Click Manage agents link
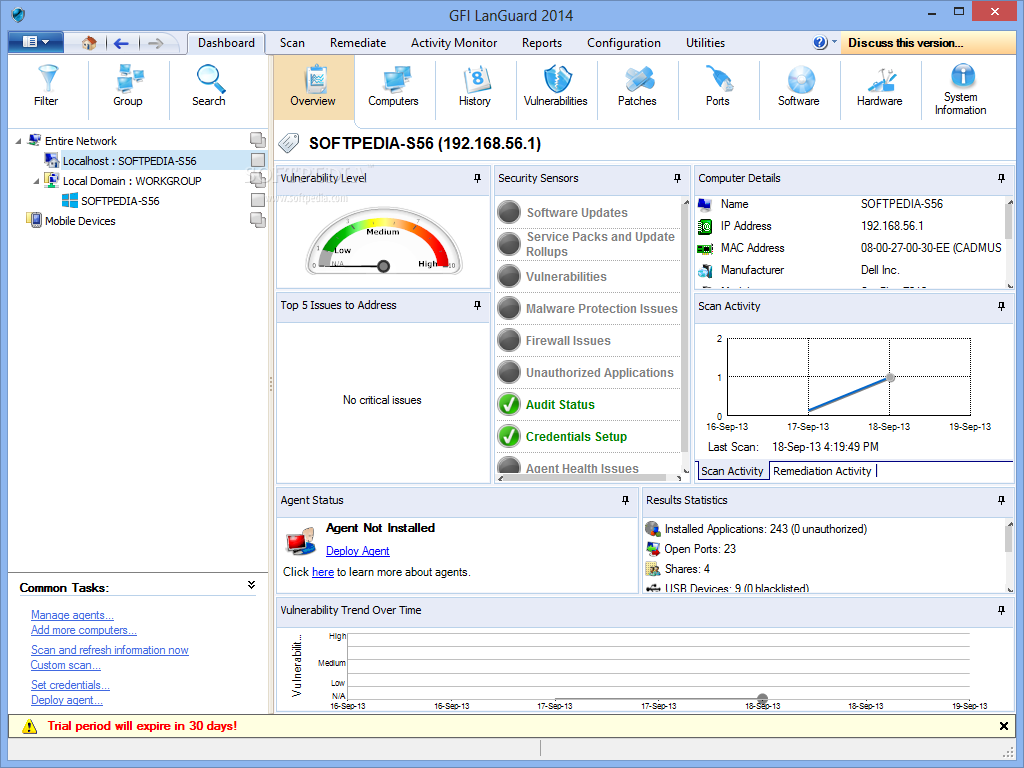Viewport: 1024px width, 768px height. 72,615
